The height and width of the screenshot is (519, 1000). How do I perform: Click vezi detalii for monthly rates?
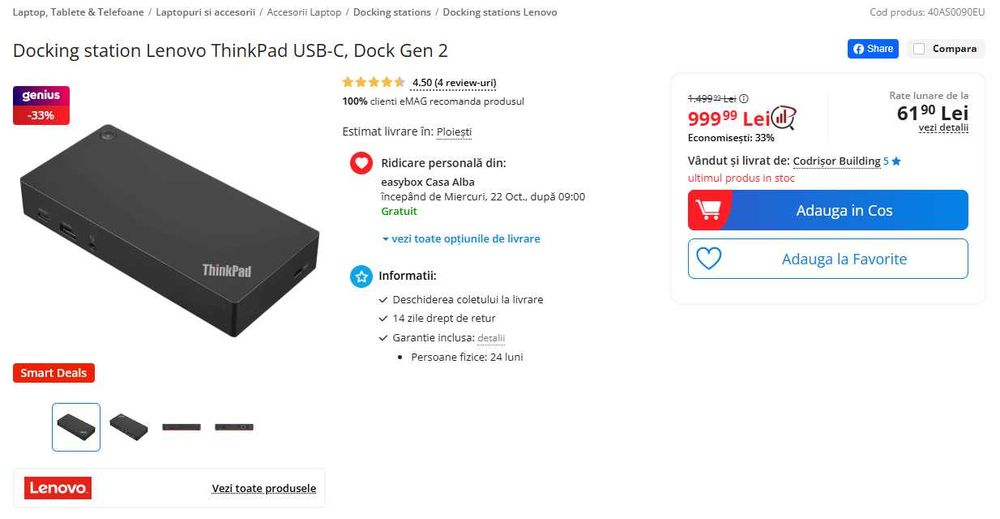click(x=943, y=128)
